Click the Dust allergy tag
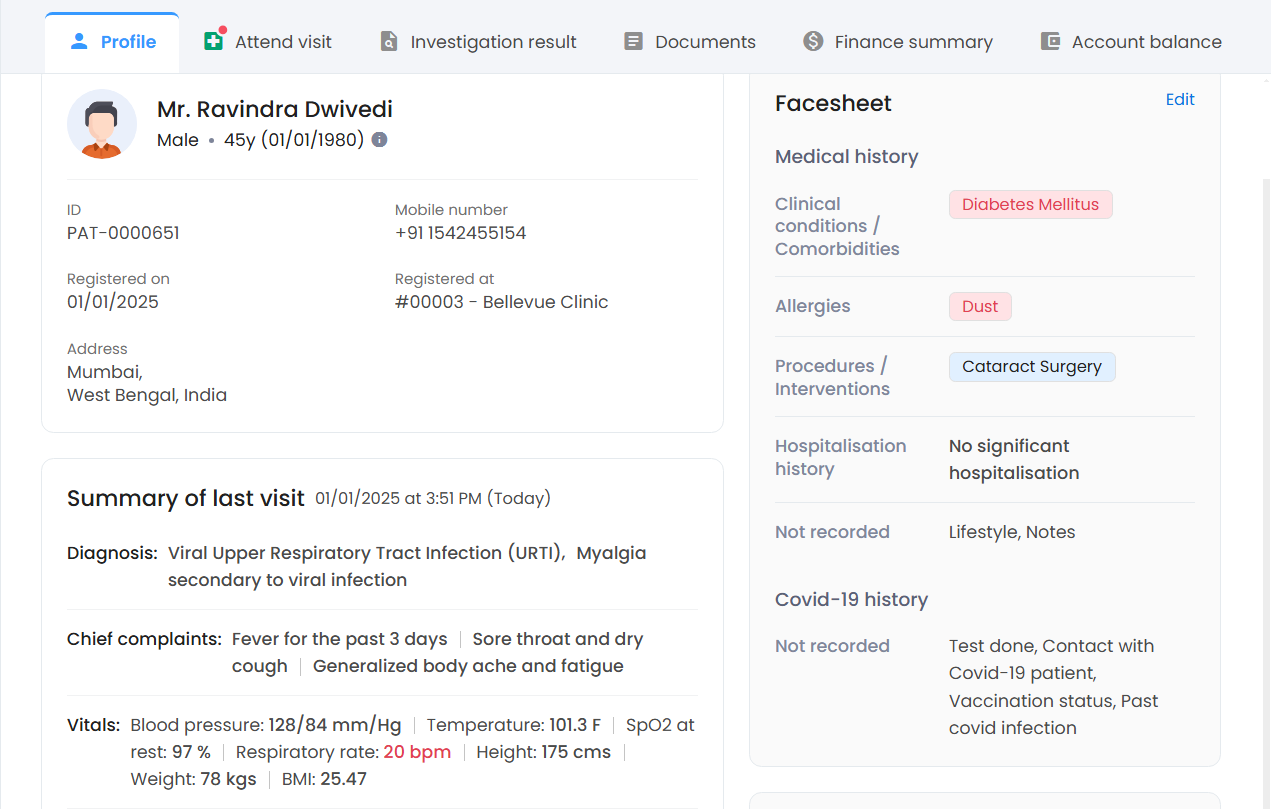This screenshot has height=809, width=1271. point(980,306)
